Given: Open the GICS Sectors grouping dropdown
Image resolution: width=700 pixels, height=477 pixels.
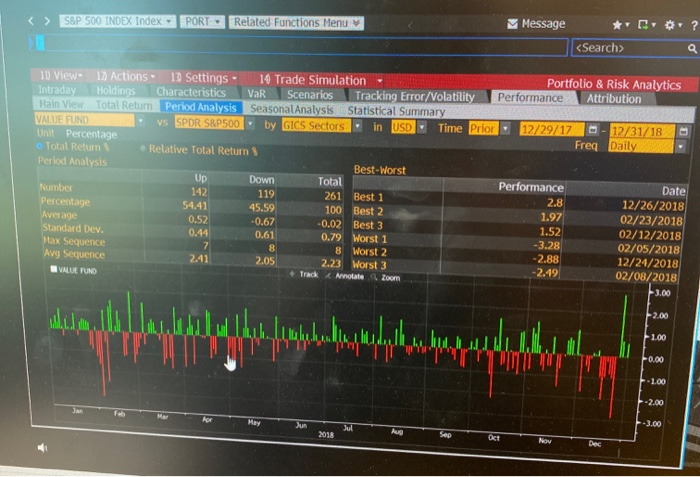Looking at the screenshot, I should point(357,126).
